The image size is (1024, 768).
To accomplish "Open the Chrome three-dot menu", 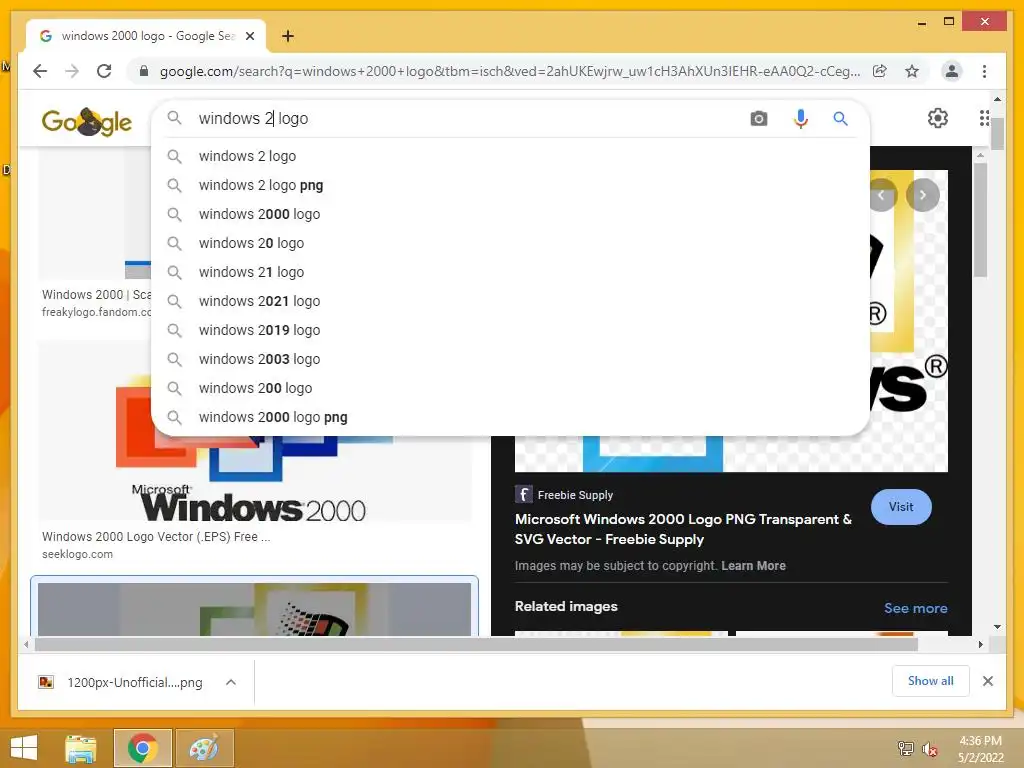I will (984, 71).
